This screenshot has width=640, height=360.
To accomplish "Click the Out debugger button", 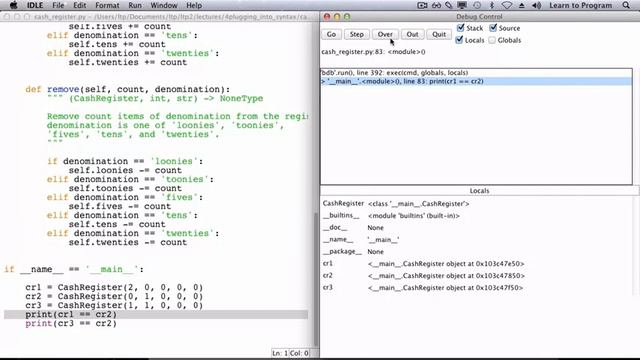I will click(412, 34).
